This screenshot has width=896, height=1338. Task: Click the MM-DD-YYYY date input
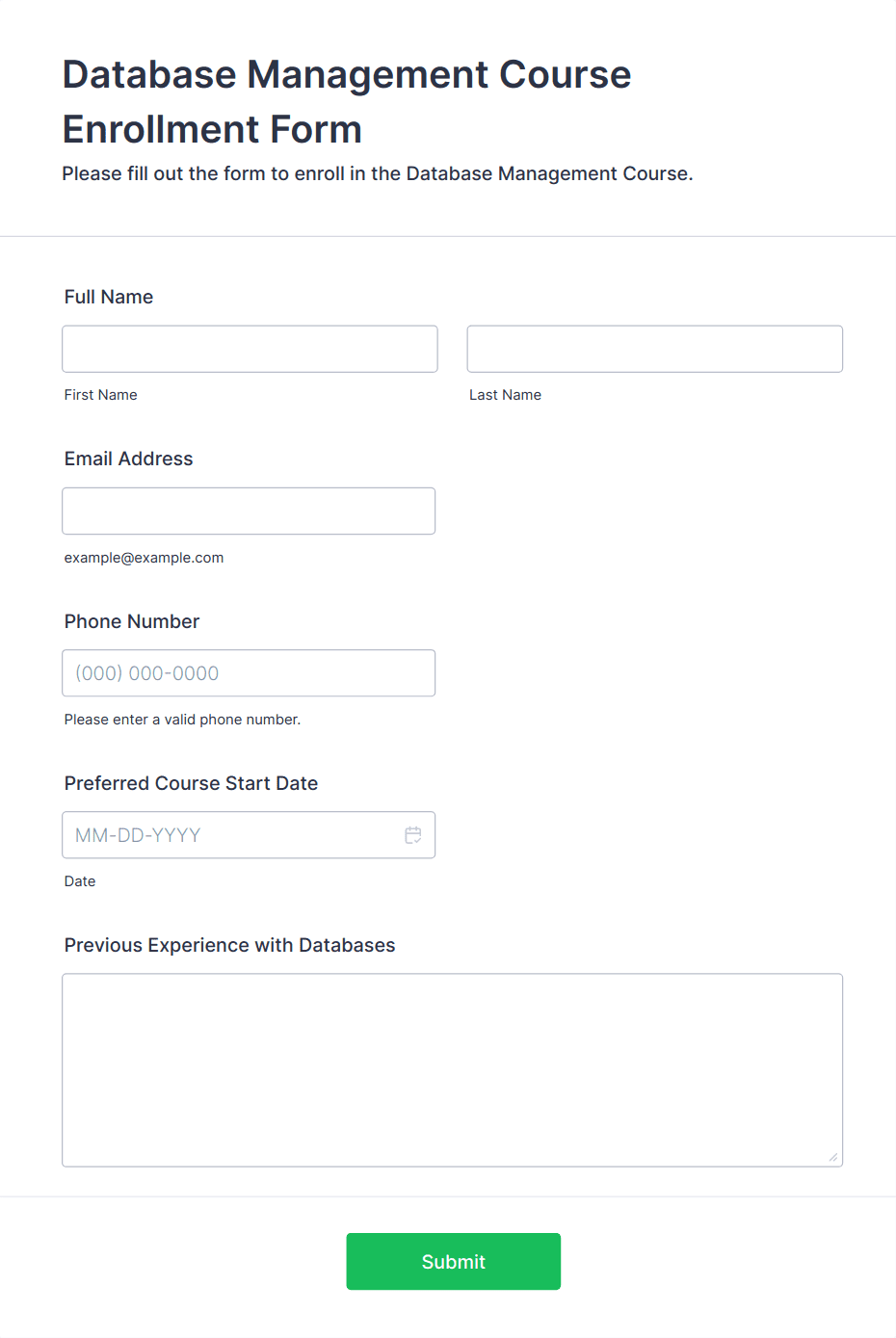[x=231, y=835]
